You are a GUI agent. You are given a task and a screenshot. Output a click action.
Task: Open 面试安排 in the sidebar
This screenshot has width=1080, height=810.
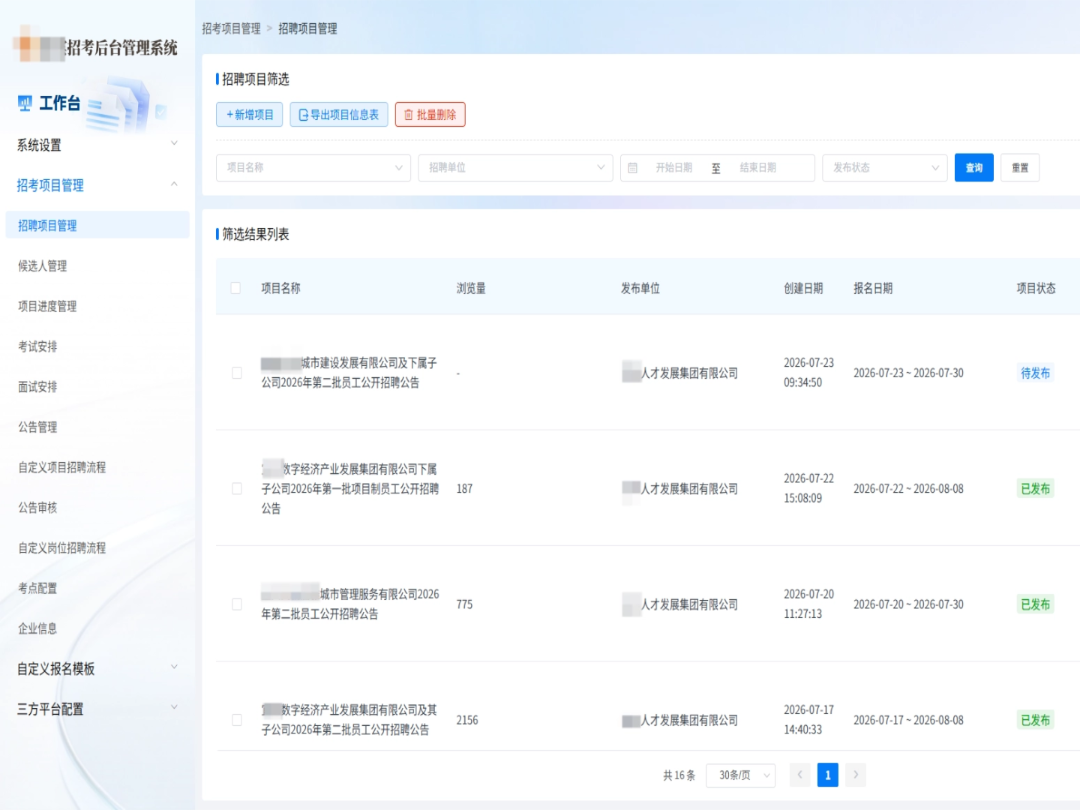pyautogui.click(x=38, y=386)
